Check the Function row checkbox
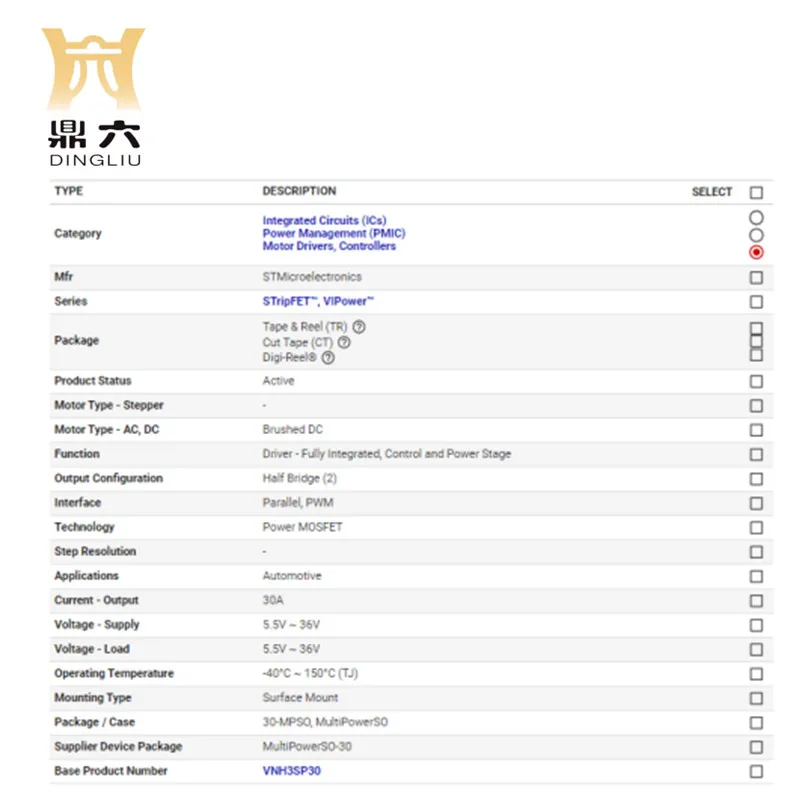The width and height of the screenshot is (800, 800). pos(756,455)
